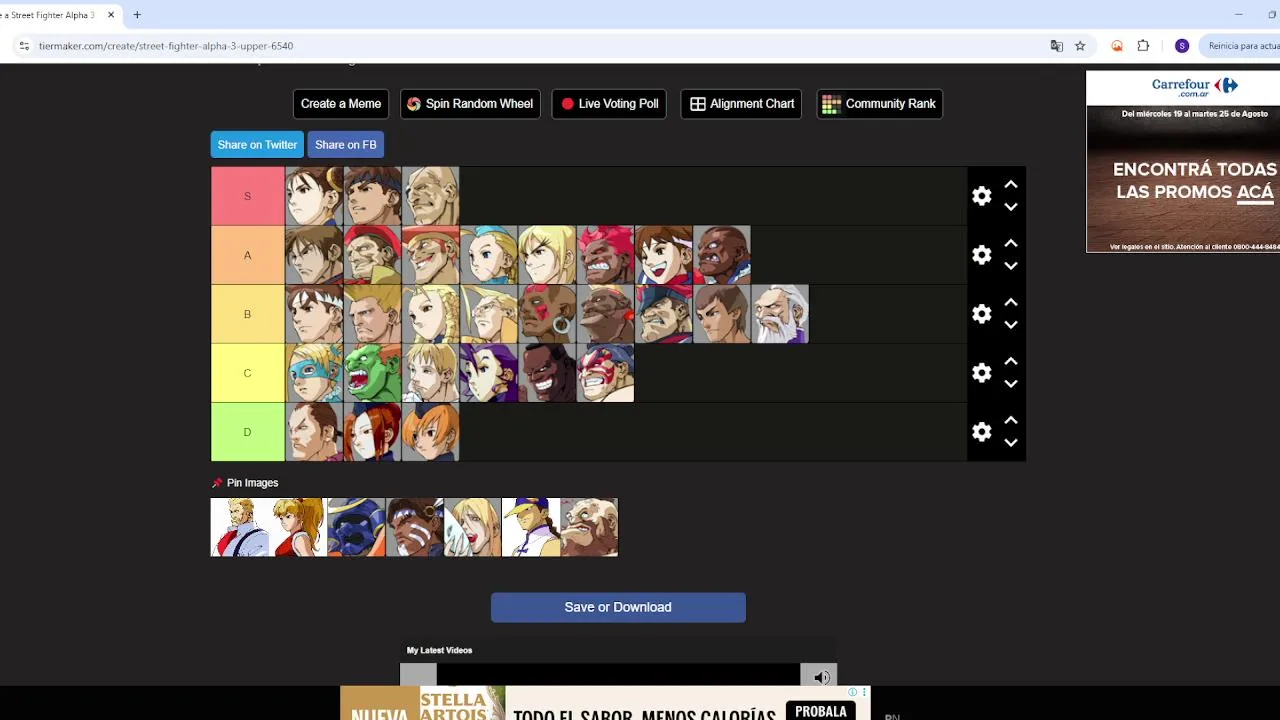Open settings gear for S tier row
1280x720 pixels.
(x=982, y=196)
